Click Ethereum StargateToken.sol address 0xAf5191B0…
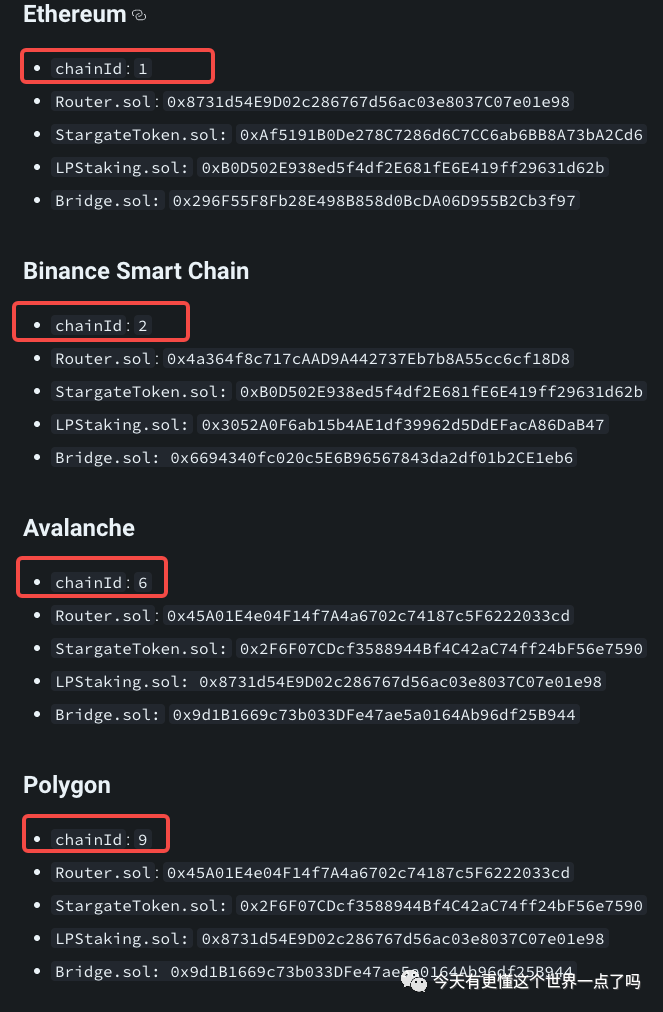This screenshot has height=1012, width=663. pyautogui.click(x=441, y=134)
